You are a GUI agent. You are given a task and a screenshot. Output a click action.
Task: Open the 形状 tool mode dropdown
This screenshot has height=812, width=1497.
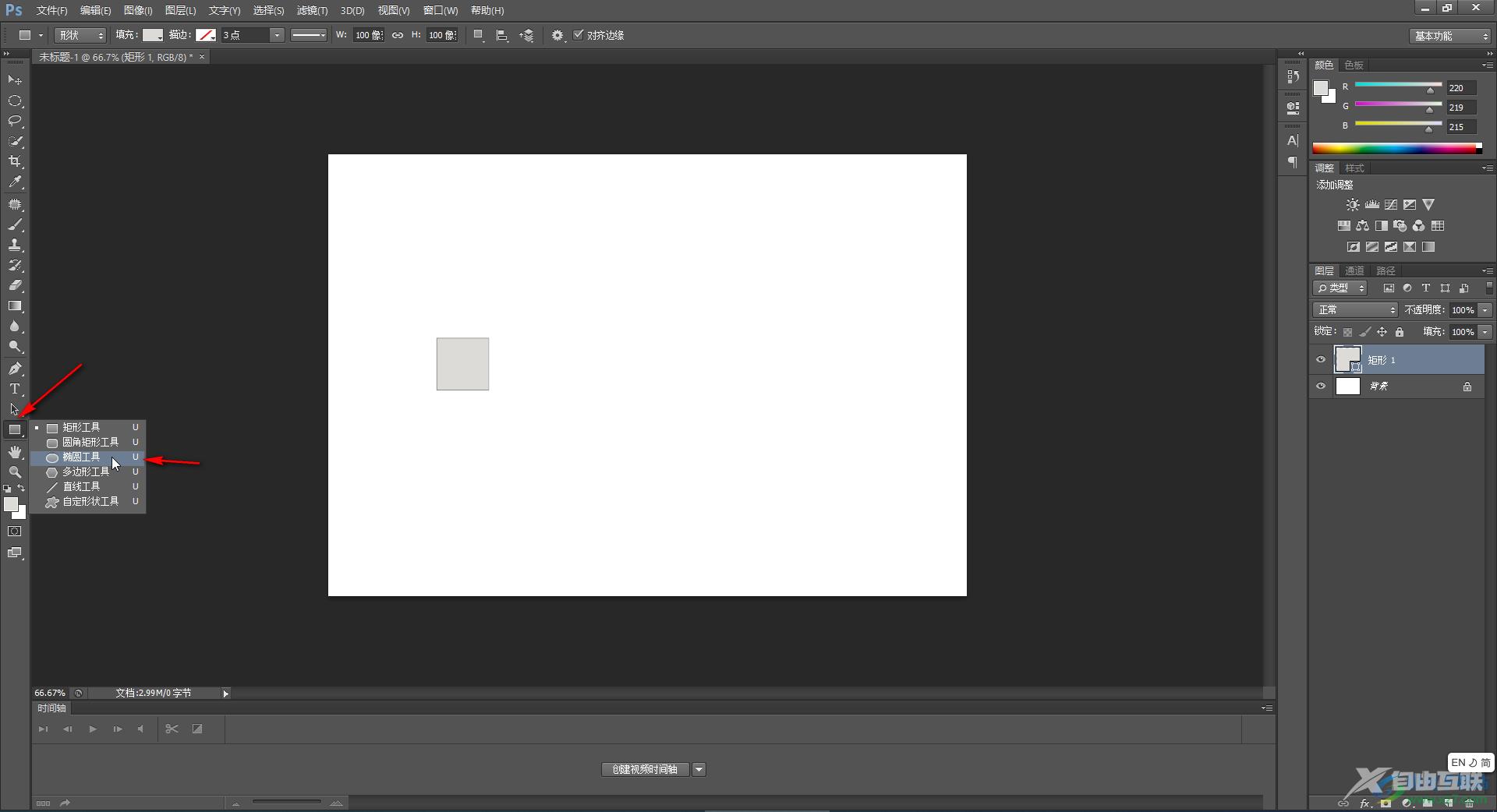[80, 35]
